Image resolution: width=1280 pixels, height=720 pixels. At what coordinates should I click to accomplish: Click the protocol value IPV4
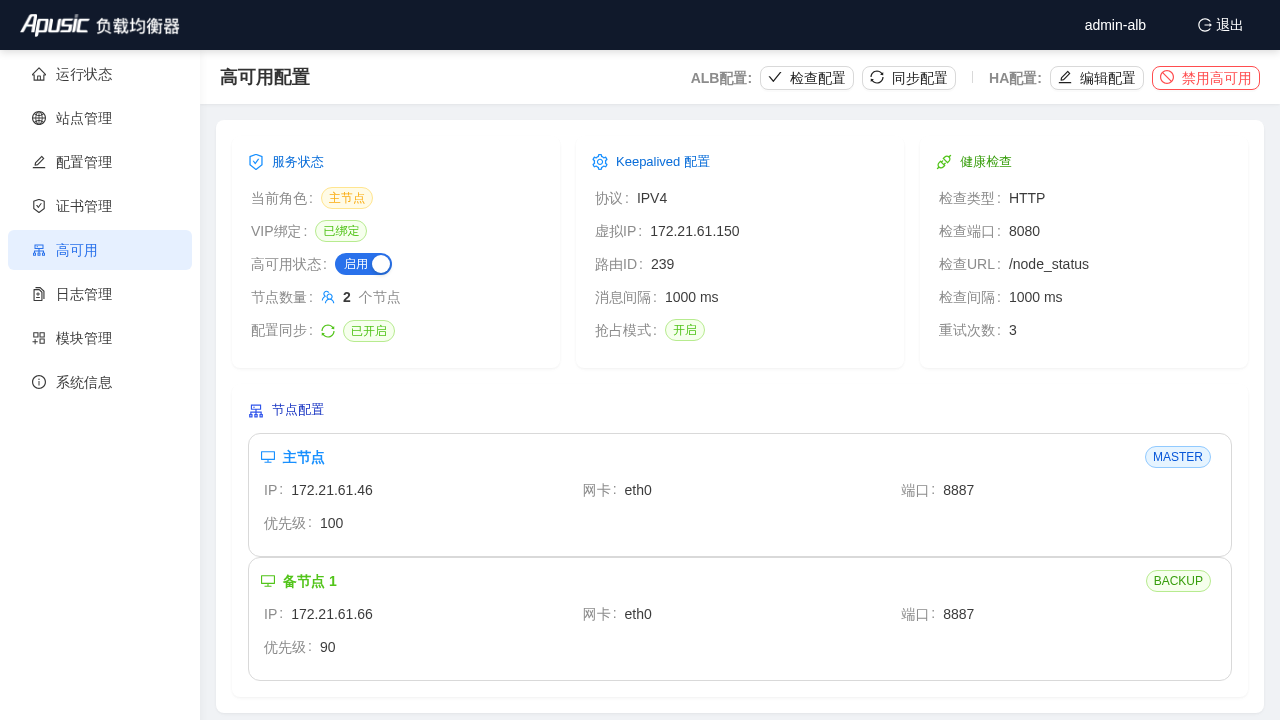tap(652, 198)
